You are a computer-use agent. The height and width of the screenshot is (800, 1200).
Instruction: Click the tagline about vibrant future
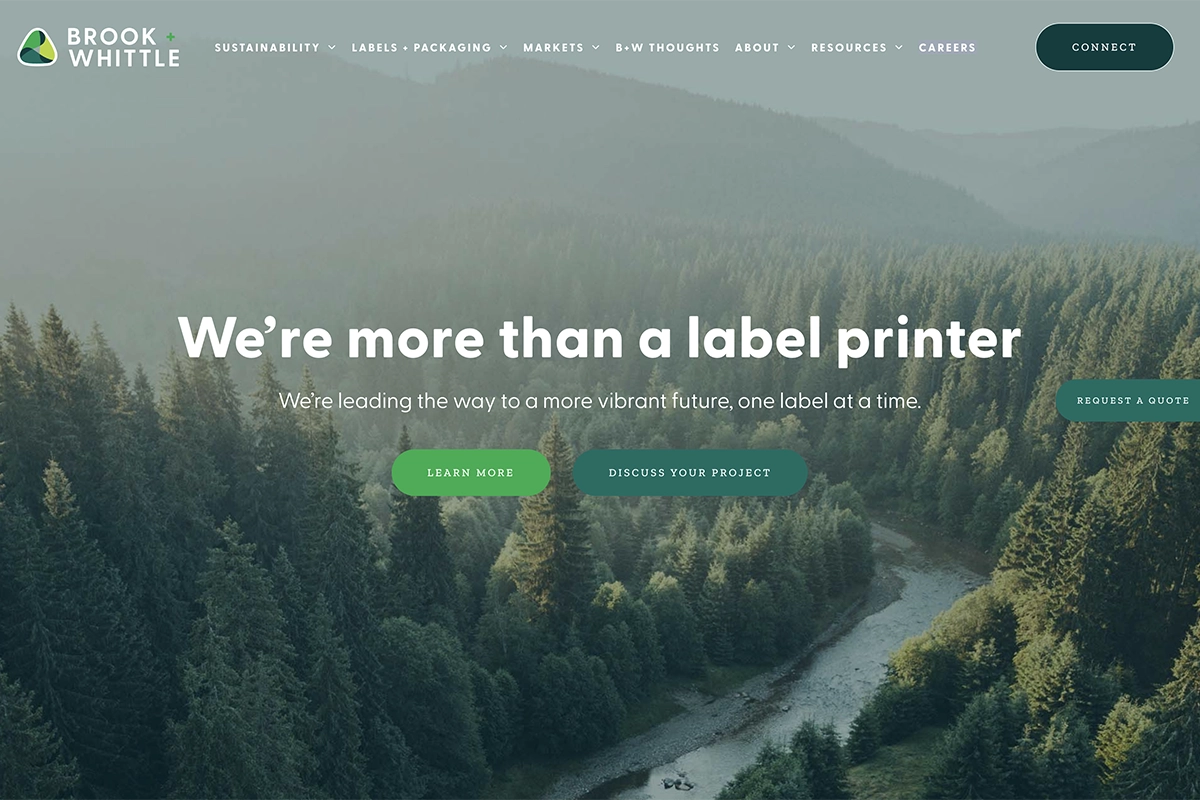pos(599,401)
